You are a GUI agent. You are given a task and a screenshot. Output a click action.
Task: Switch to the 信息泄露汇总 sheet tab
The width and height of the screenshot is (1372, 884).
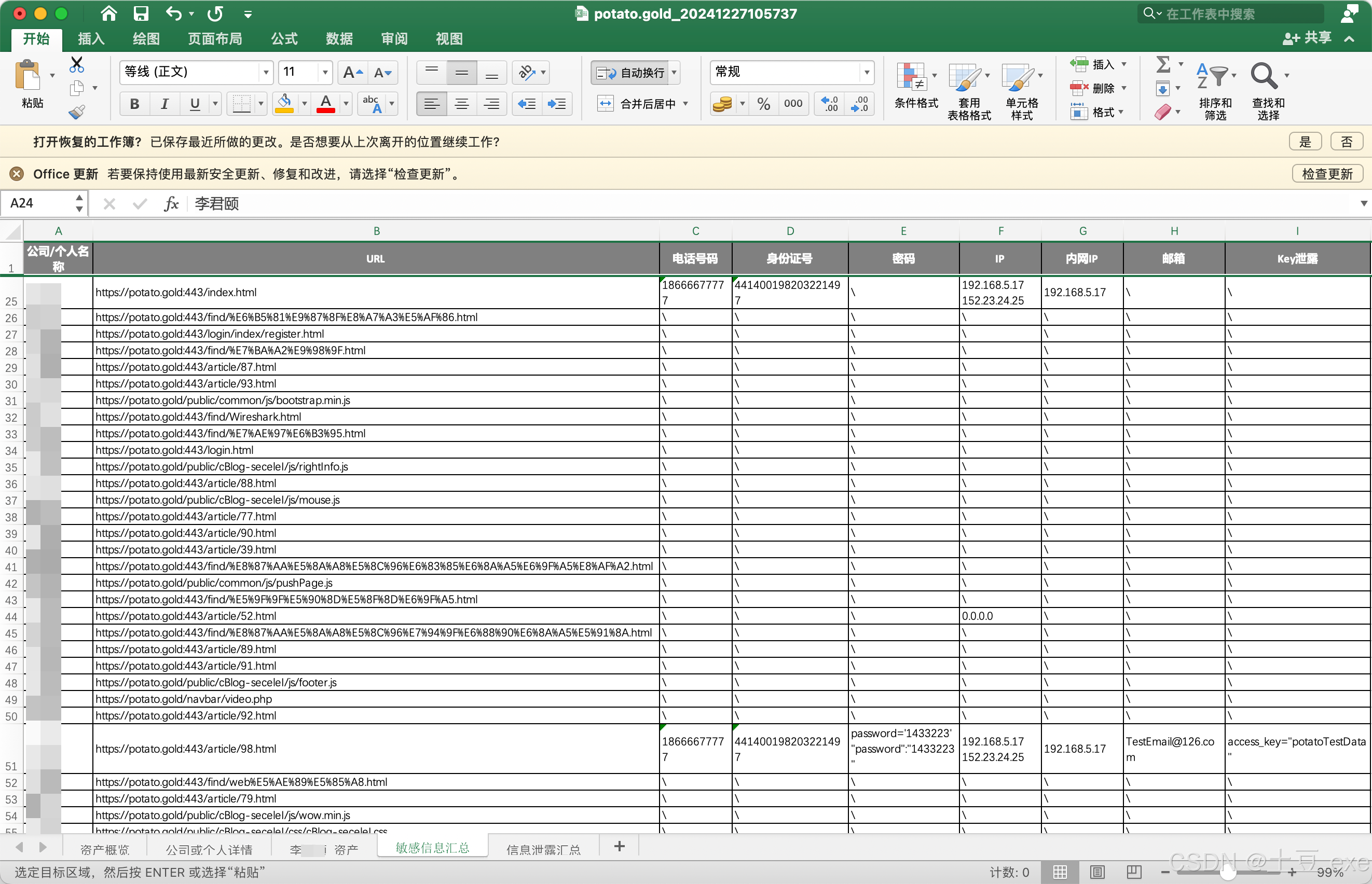543,849
